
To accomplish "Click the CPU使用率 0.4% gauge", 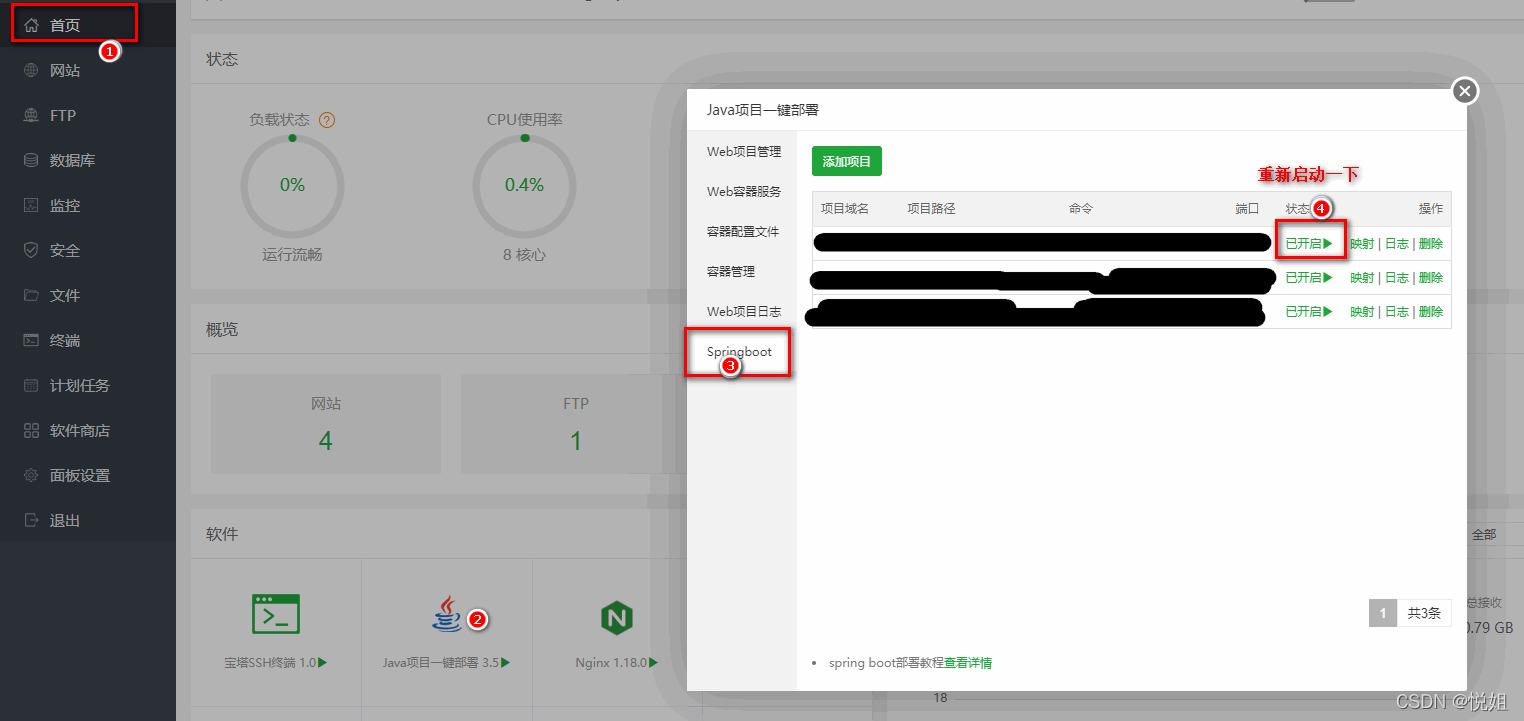I will click(524, 186).
